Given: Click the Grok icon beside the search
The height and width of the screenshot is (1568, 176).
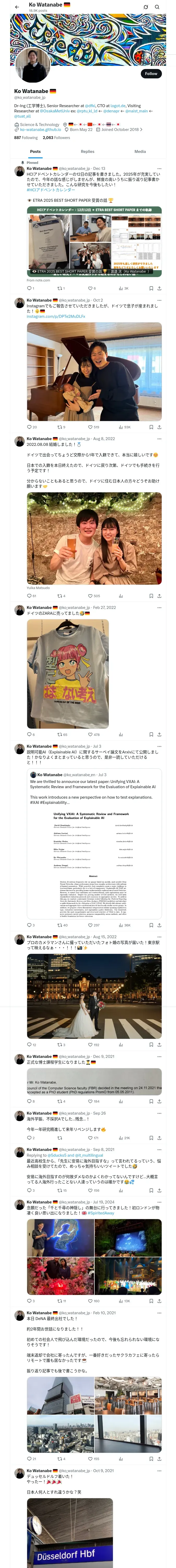Looking at the screenshot, I should (146, 7).
